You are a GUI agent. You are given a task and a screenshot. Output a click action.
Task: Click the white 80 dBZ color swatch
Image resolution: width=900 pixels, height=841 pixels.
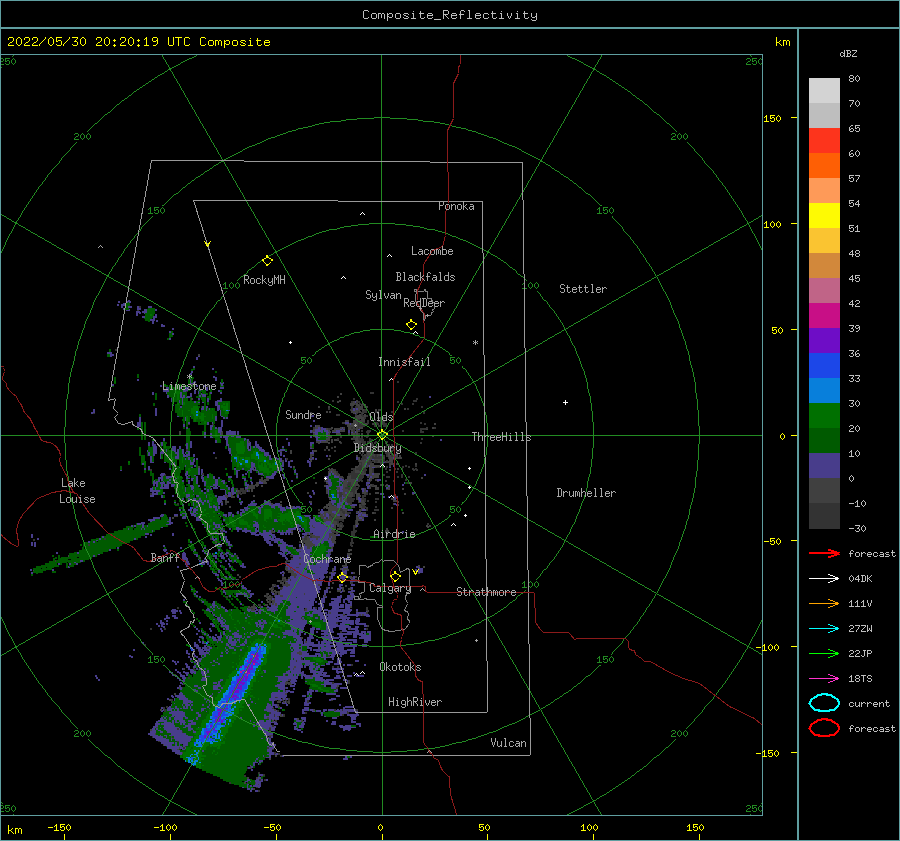click(x=824, y=90)
